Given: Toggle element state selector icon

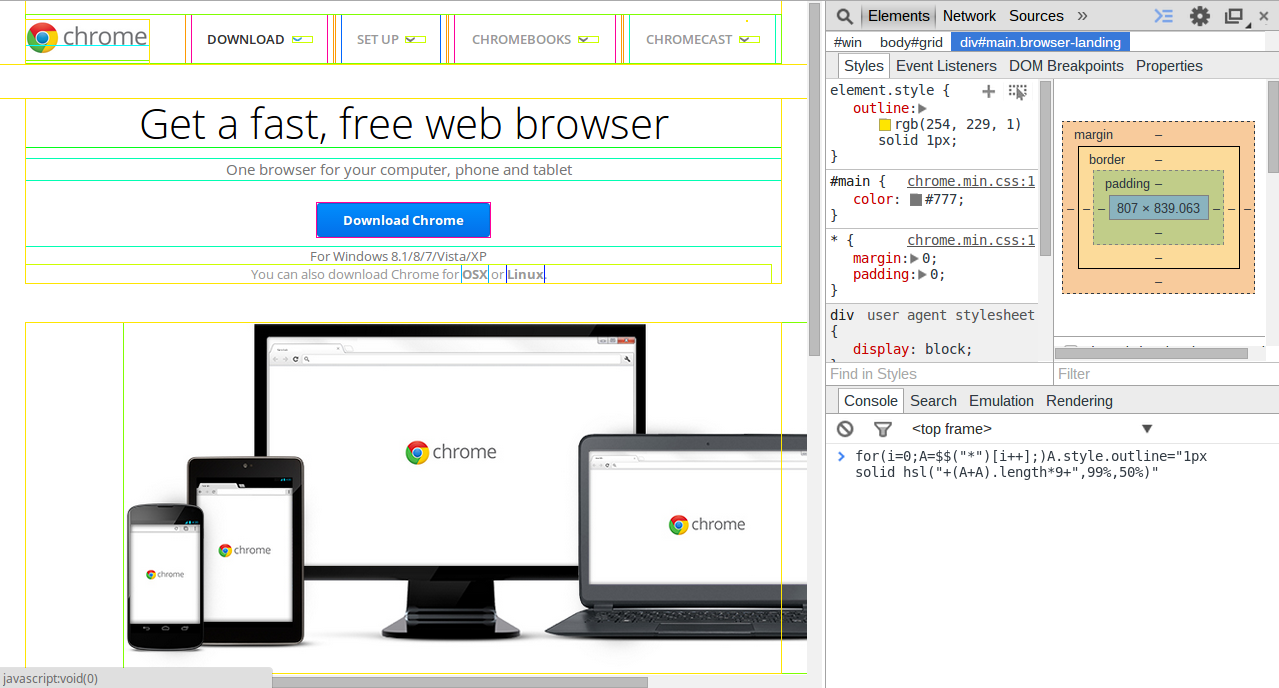Looking at the screenshot, I should tap(1018, 91).
